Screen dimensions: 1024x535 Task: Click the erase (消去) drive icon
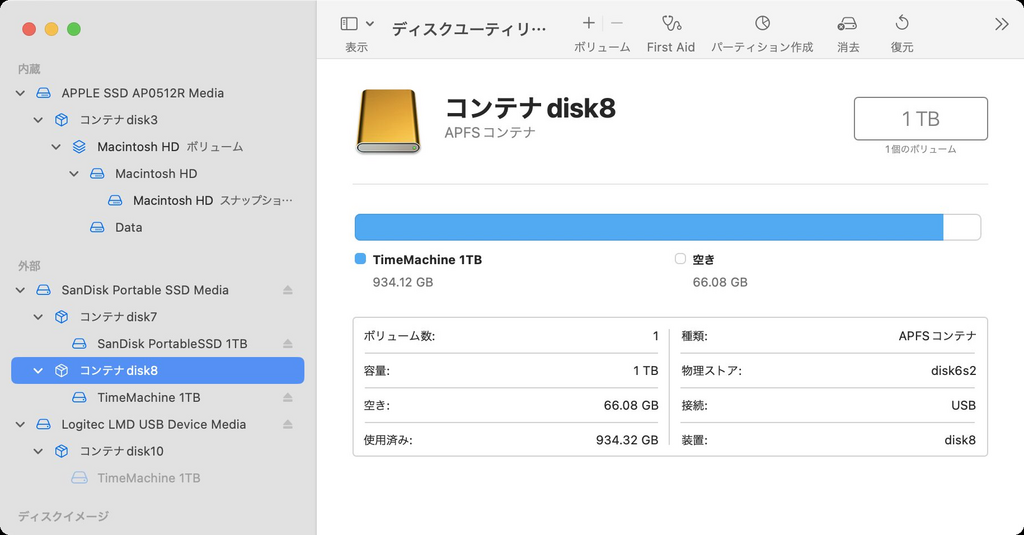tap(847, 24)
